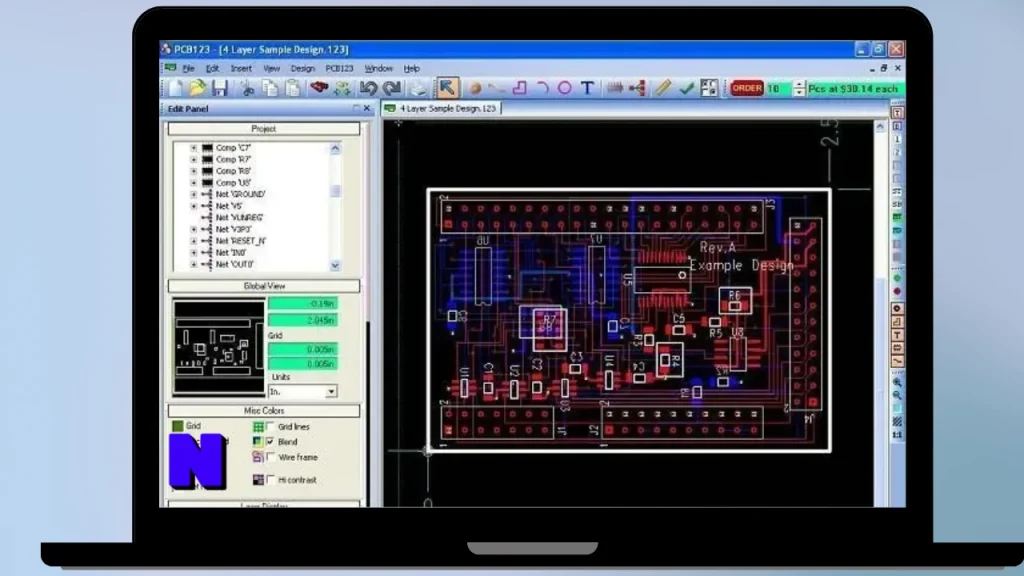Toggle the Grid lines checkbox
The width and height of the screenshot is (1024, 576).
tap(271, 427)
